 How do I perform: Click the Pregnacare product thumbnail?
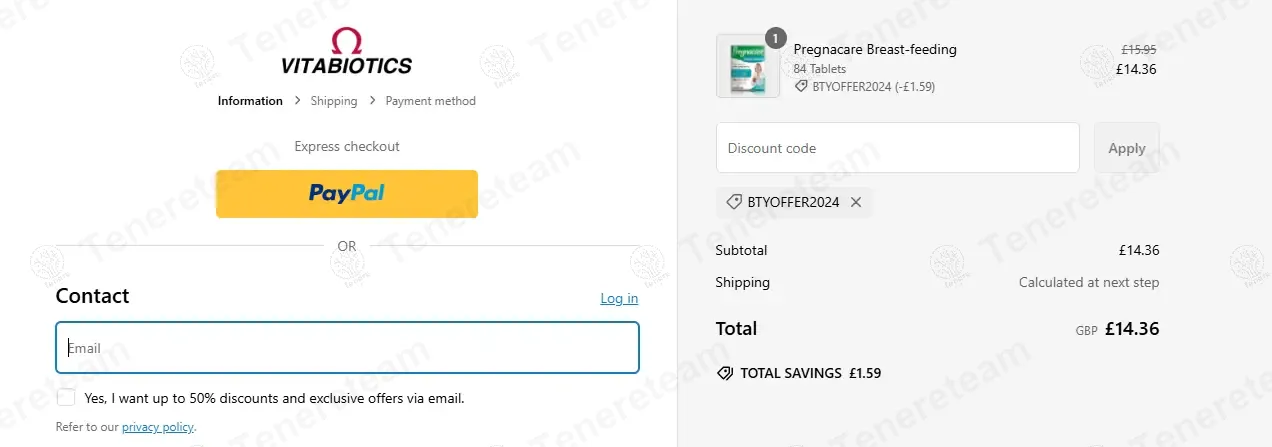(x=748, y=66)
